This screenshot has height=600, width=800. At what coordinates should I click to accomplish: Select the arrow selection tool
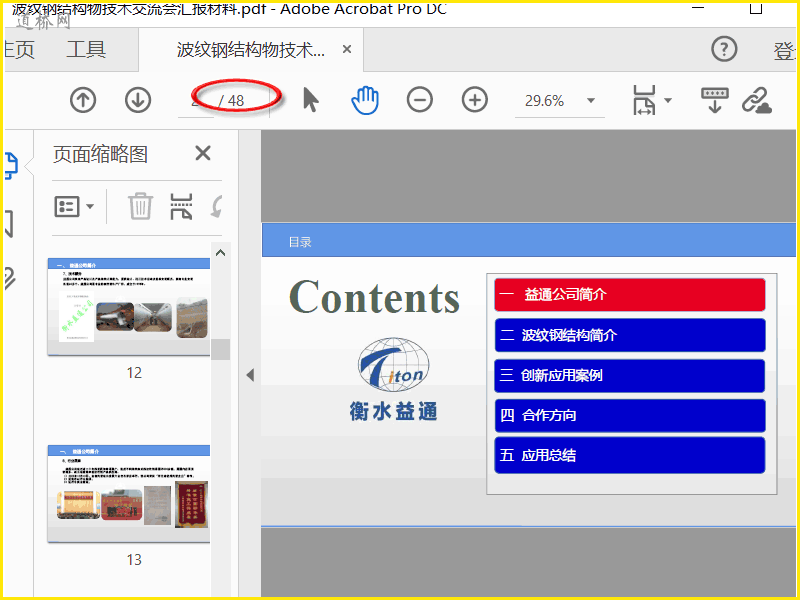[310, 100]
